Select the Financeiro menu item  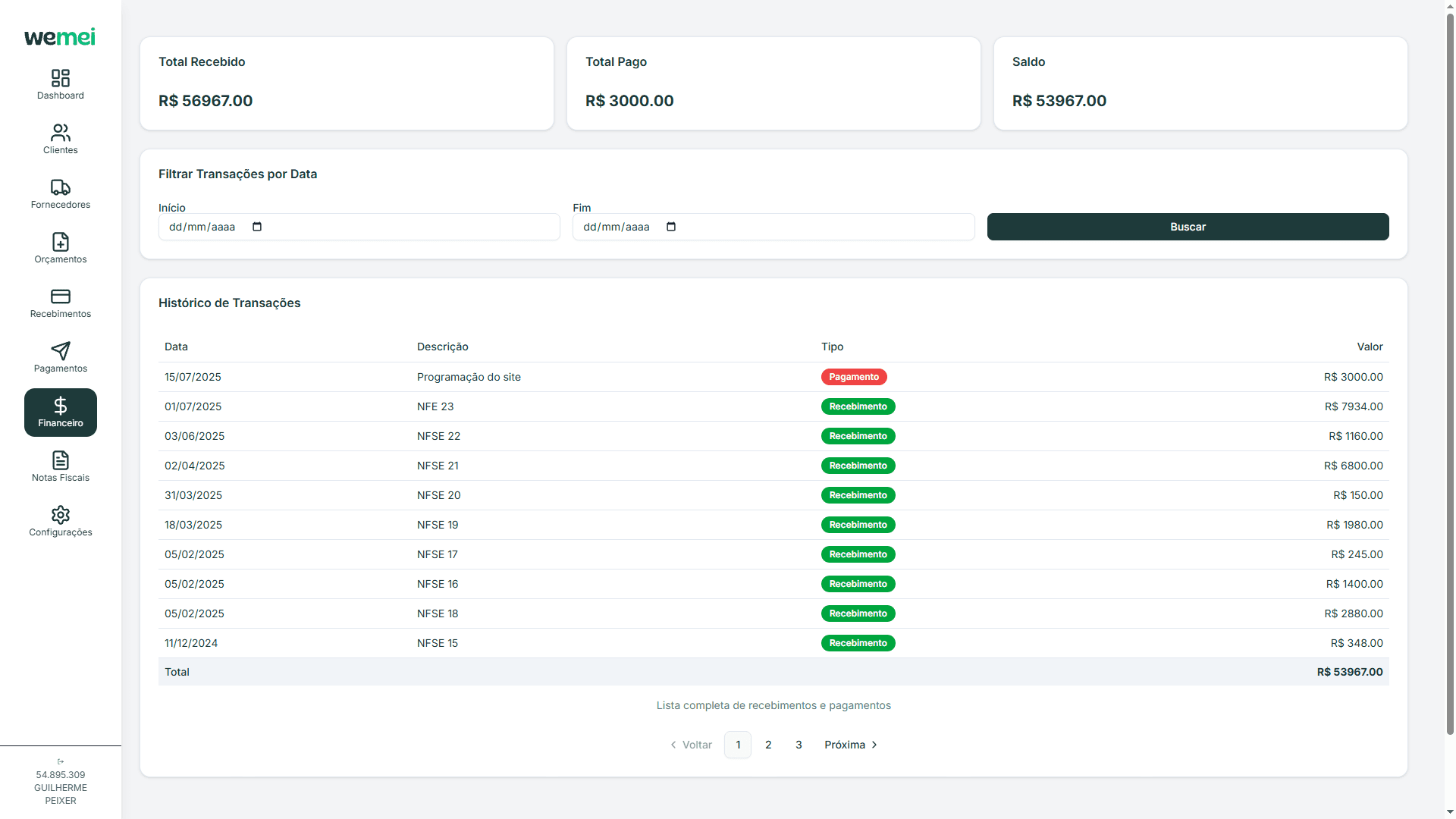(x=61, y=413)
